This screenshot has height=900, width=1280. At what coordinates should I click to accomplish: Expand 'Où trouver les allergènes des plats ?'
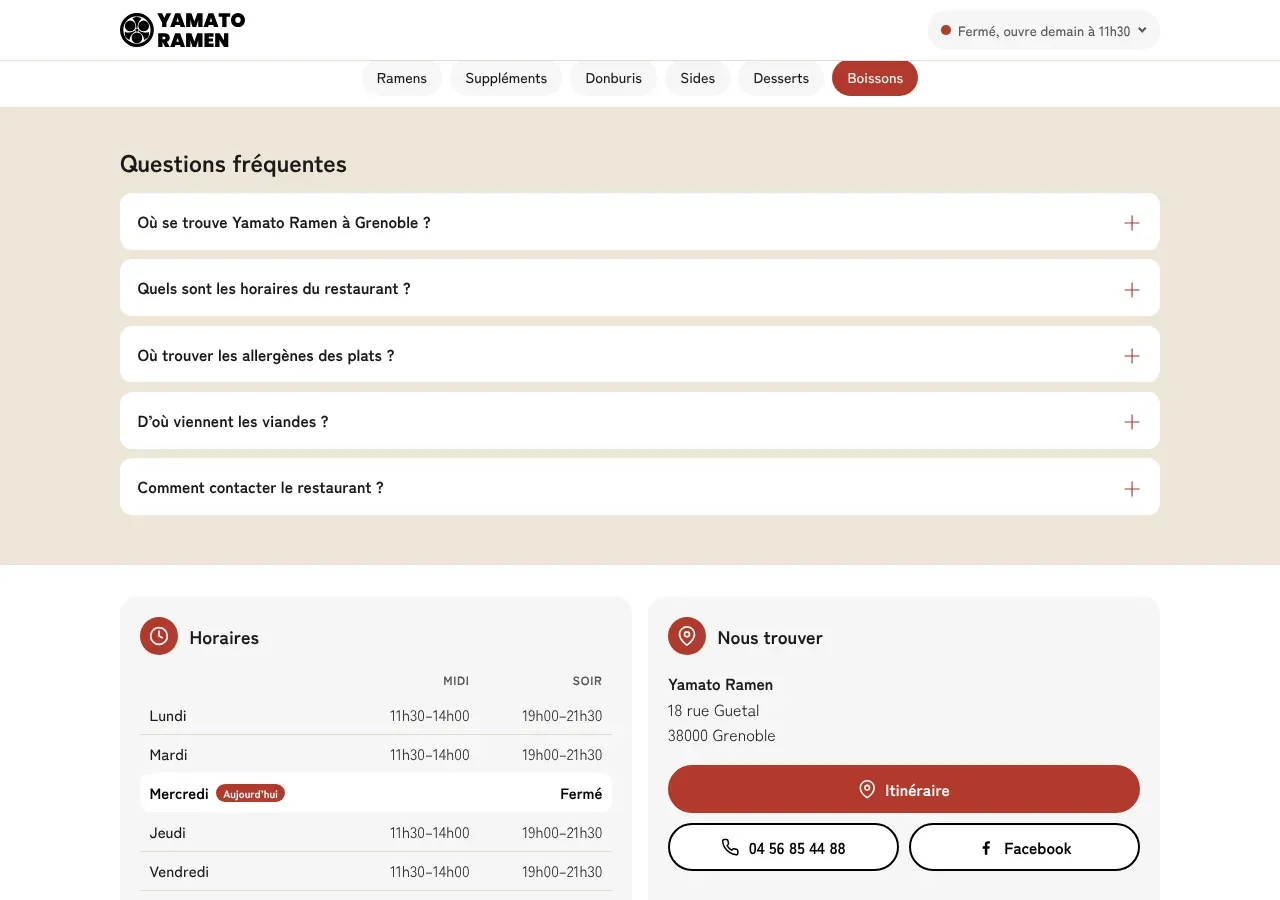coord(640,355)
